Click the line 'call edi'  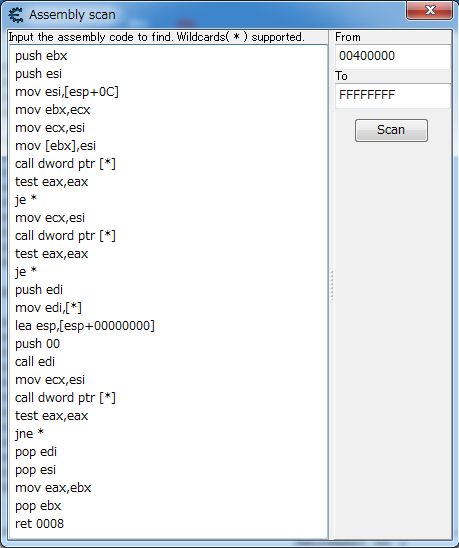click(35, 362)
